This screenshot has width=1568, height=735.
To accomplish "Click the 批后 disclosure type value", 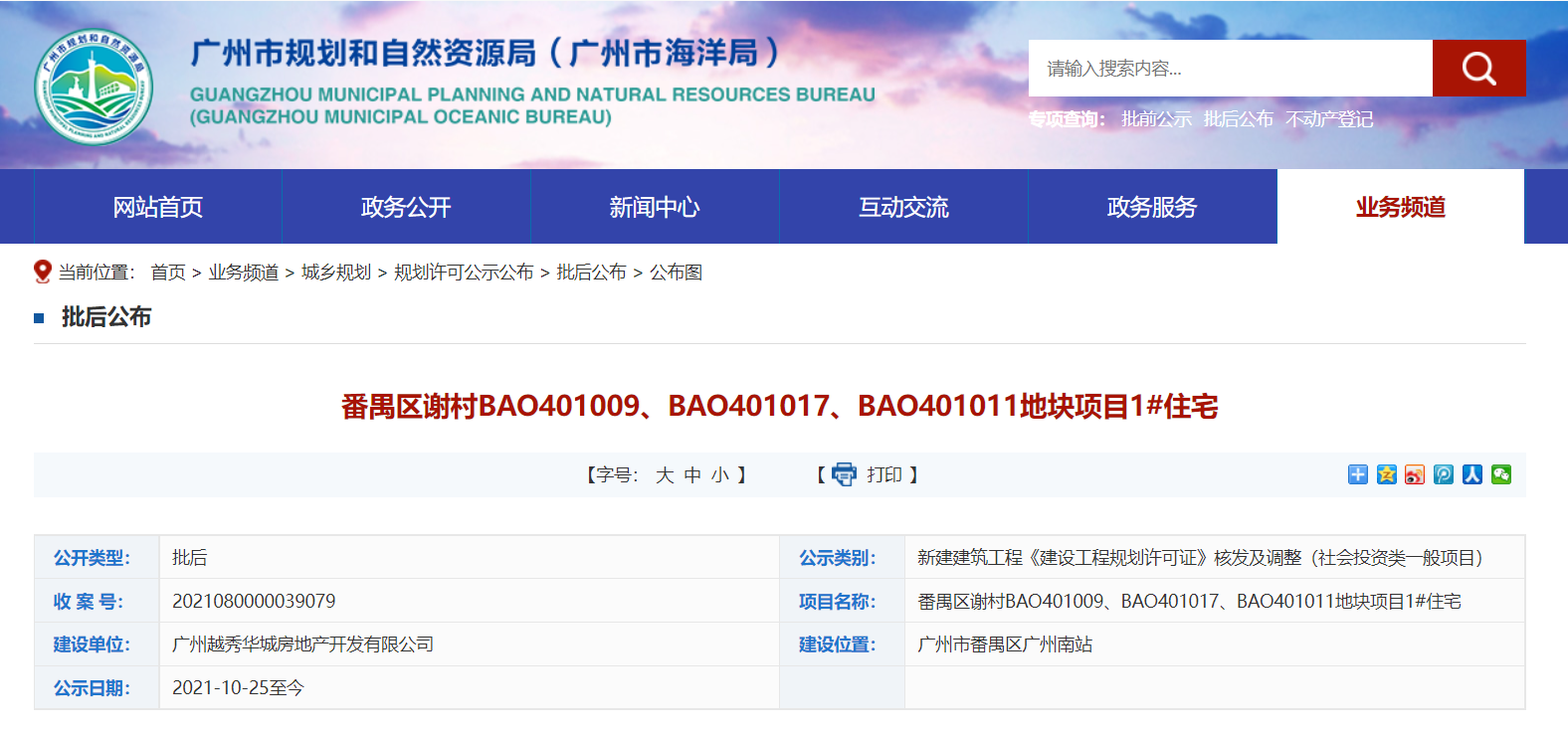I will tap(190, 557).
